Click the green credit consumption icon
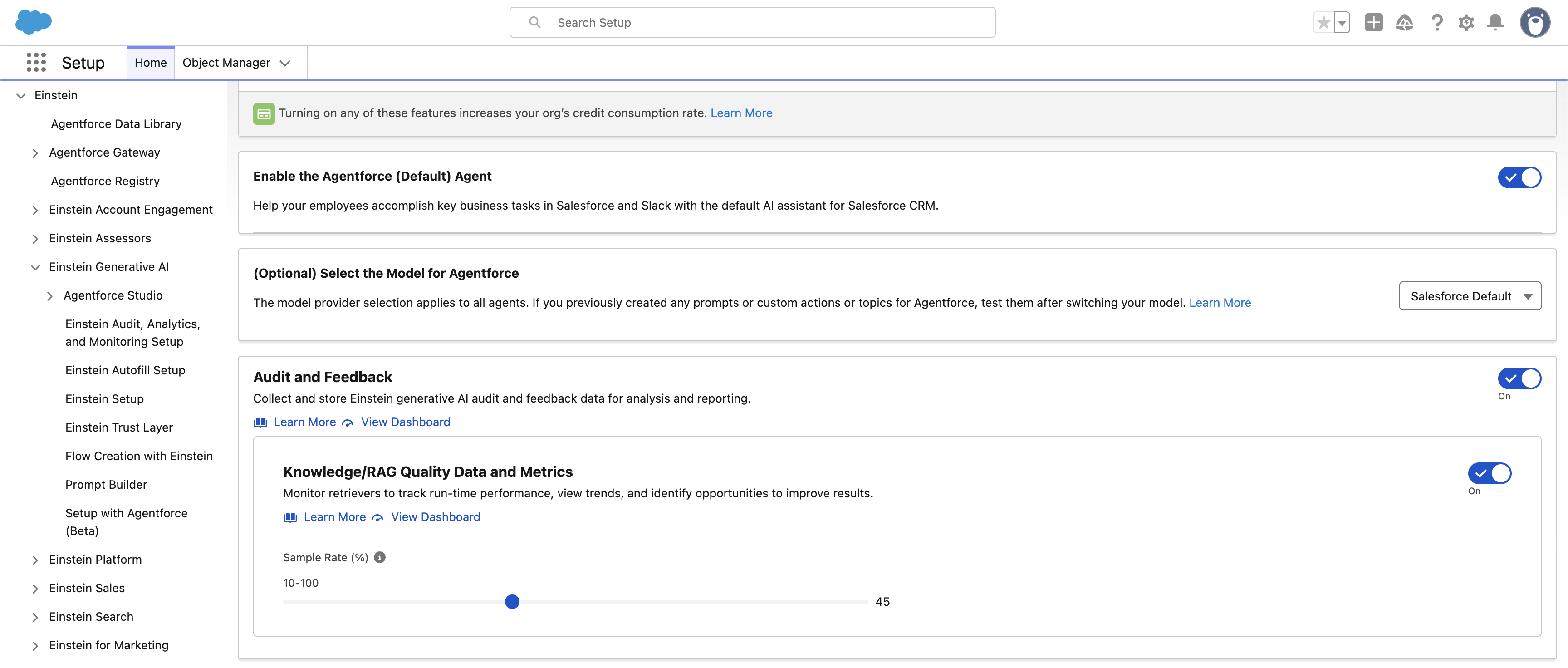Image resolution: width=1568 pixels, height=668 pixels. click(x=264, y=113)
